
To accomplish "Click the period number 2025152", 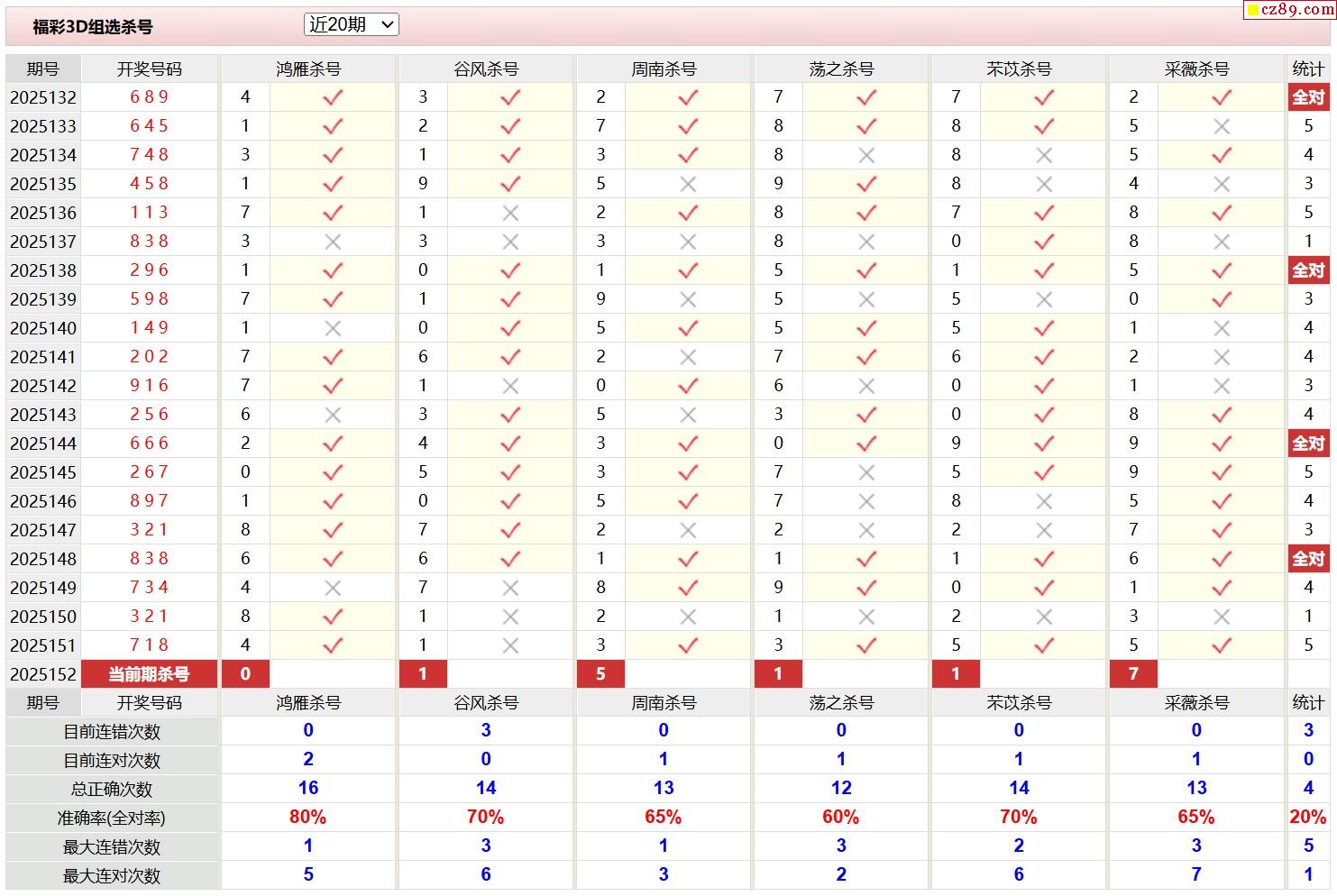I will pos(43,674).
